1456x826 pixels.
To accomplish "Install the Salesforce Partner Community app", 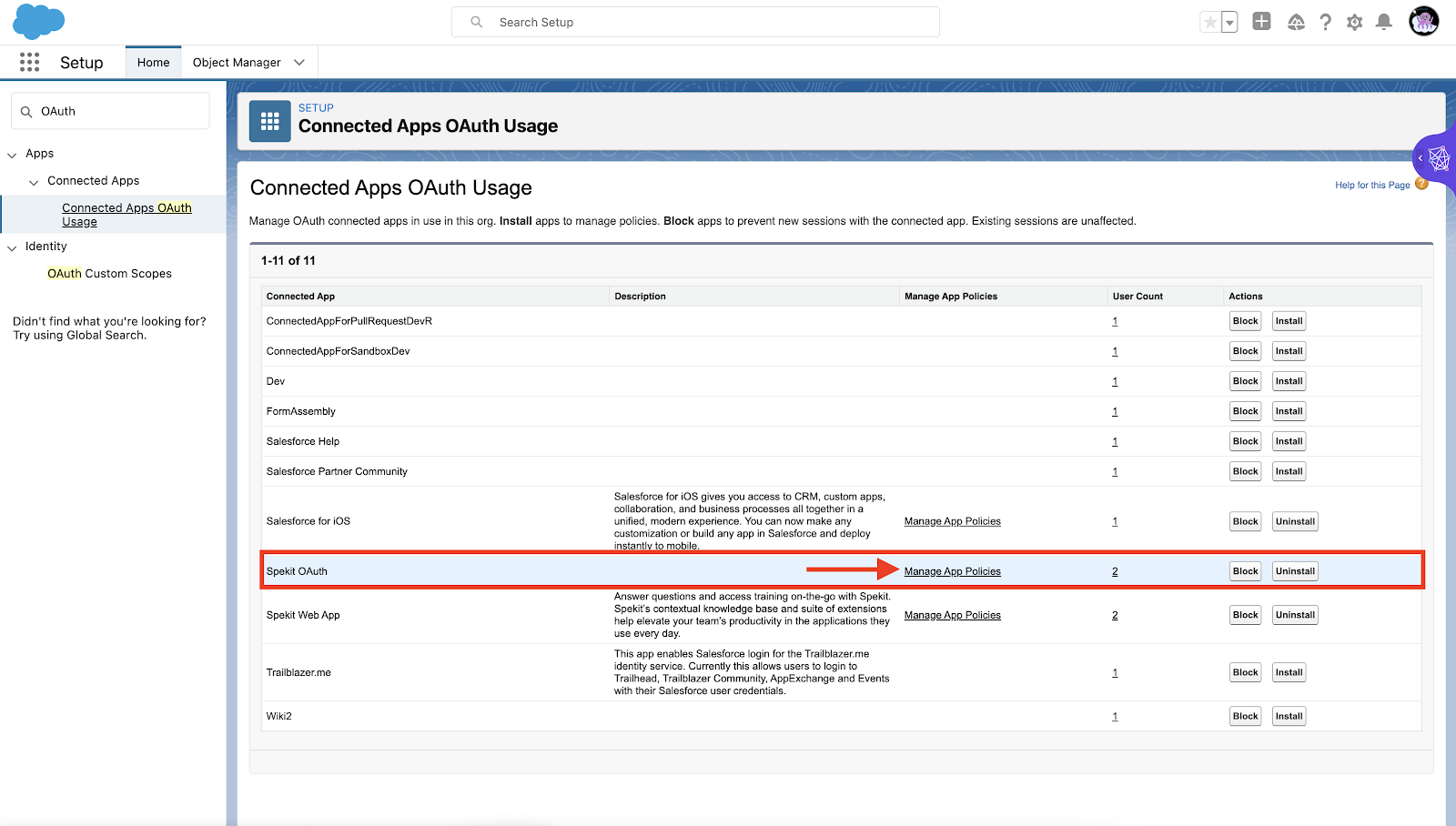I will tap(1289, 471).
